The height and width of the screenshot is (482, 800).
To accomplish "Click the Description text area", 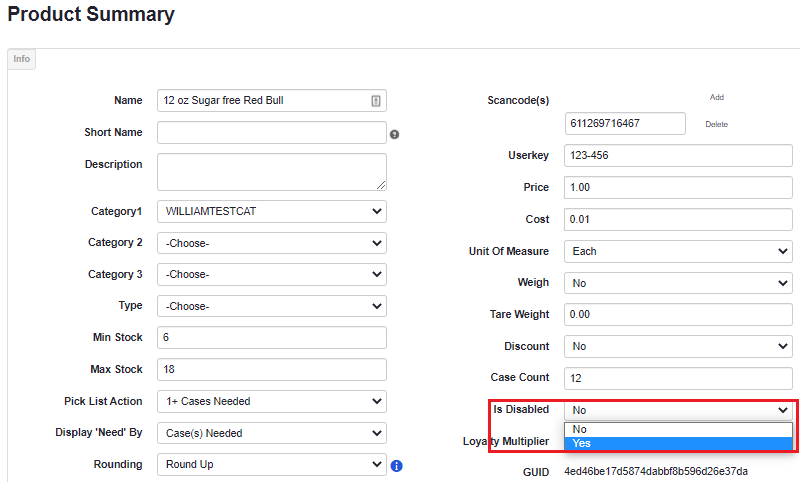I will (x=271, y=172).
